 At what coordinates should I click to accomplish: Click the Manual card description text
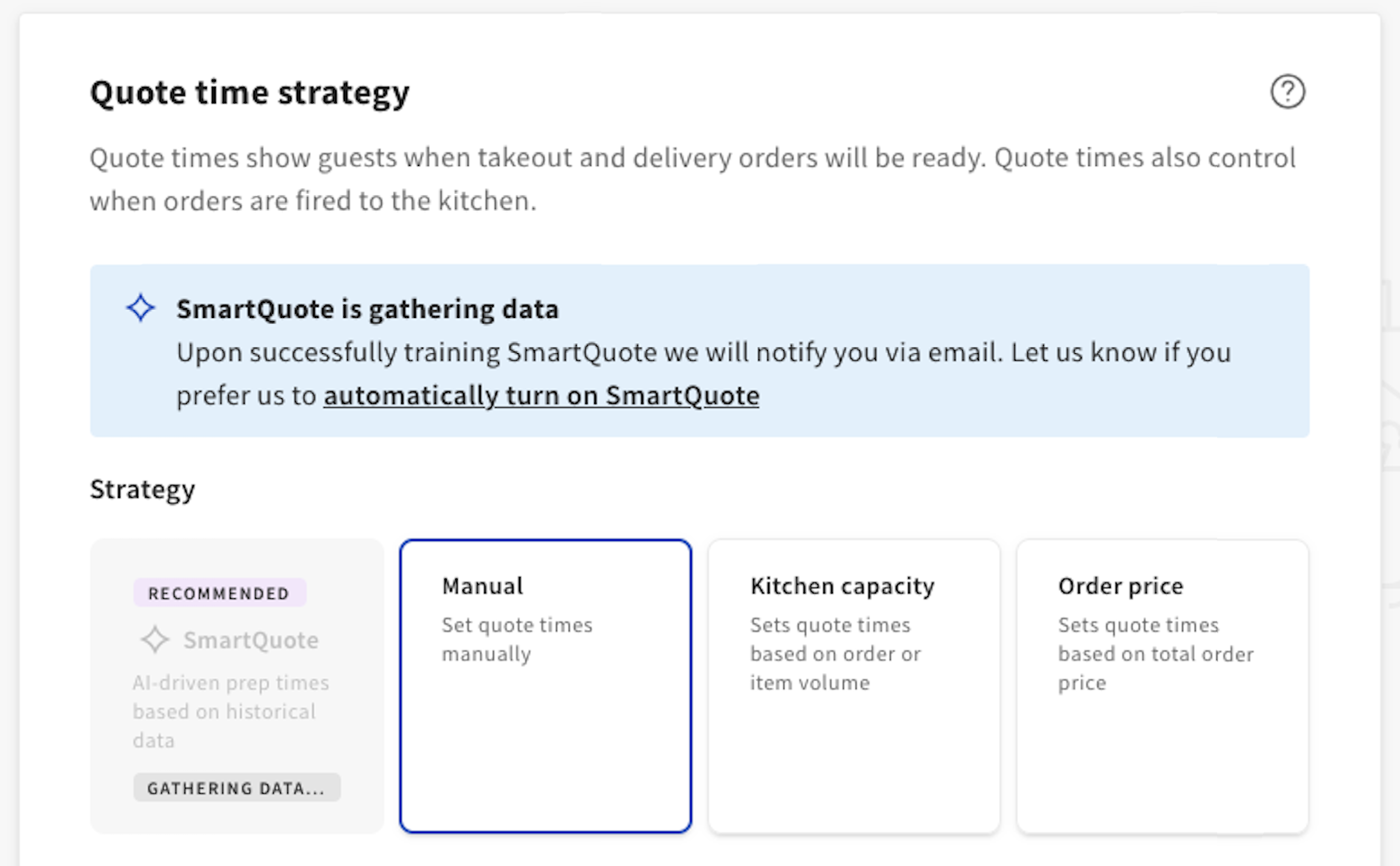[518, 639]
